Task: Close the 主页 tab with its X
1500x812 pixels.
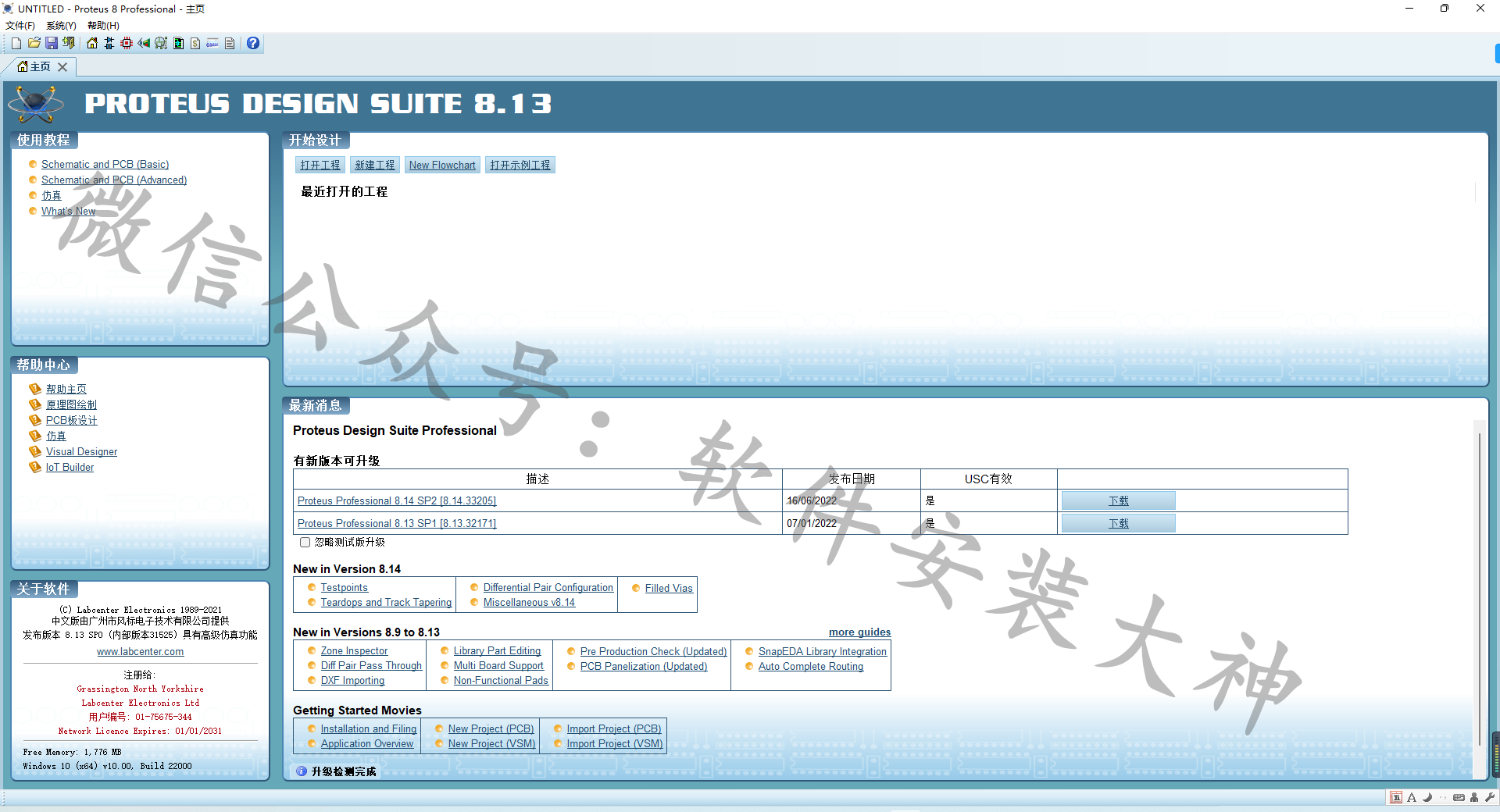Action: coord(62,67)
